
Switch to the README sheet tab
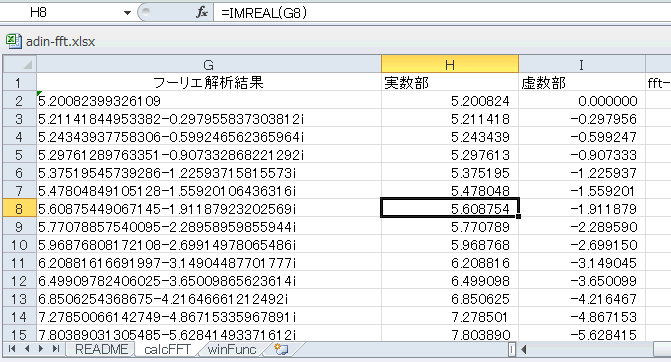point(101,349)
